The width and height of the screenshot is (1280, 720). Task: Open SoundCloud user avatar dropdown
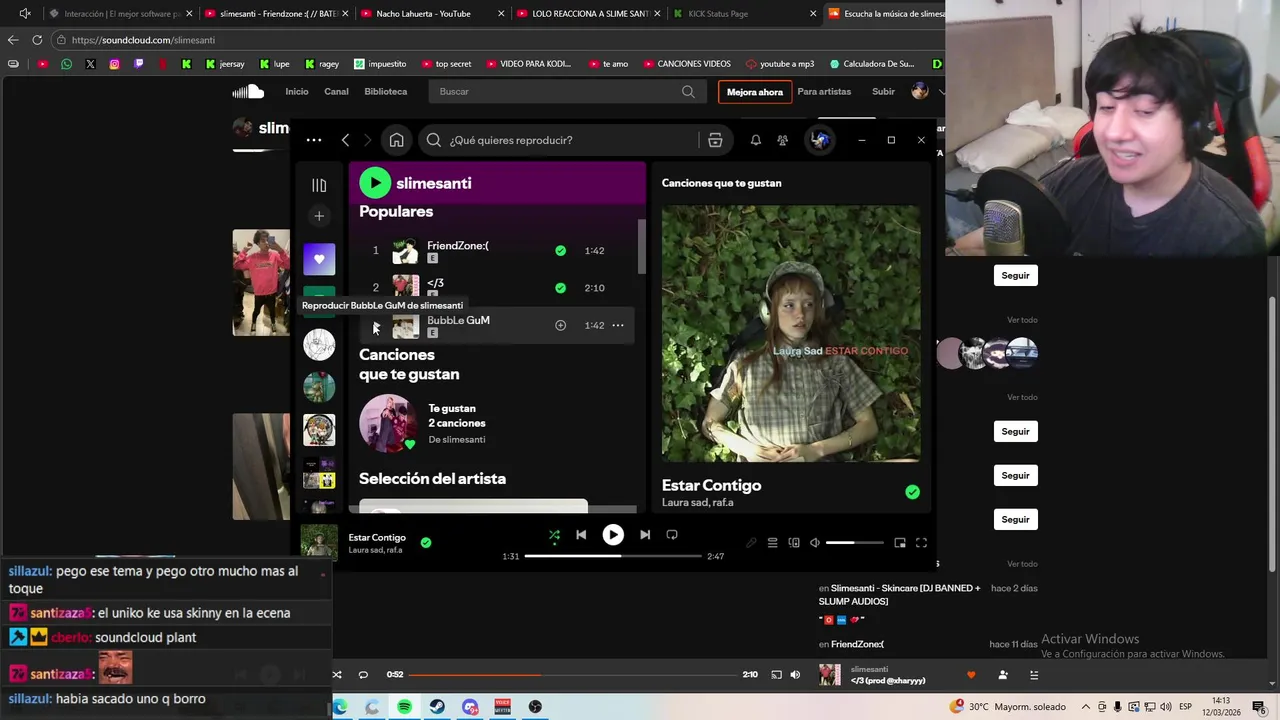coord(926,91)
